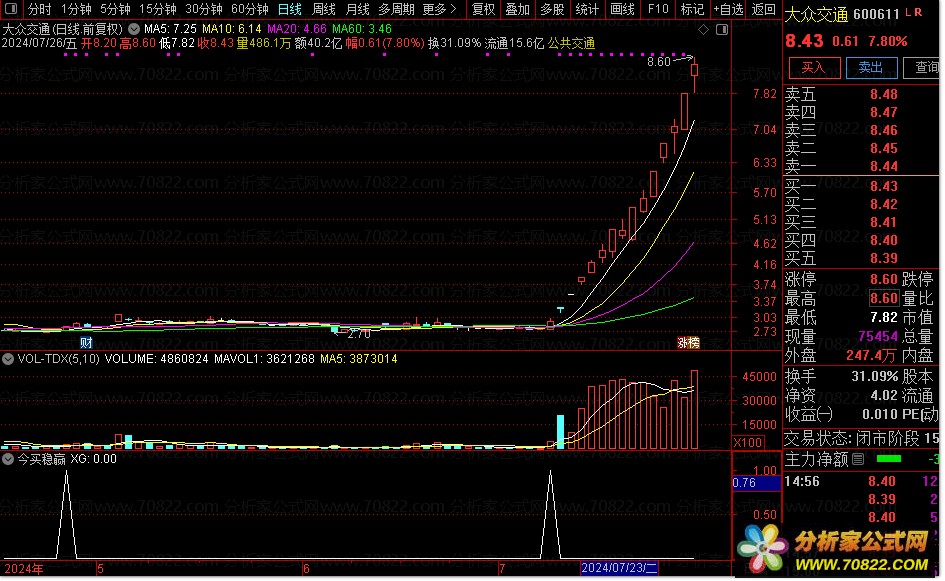Click the 涨停 value 8.60 in quote panel
Viewport: 945px width, 581px height.
884,279
